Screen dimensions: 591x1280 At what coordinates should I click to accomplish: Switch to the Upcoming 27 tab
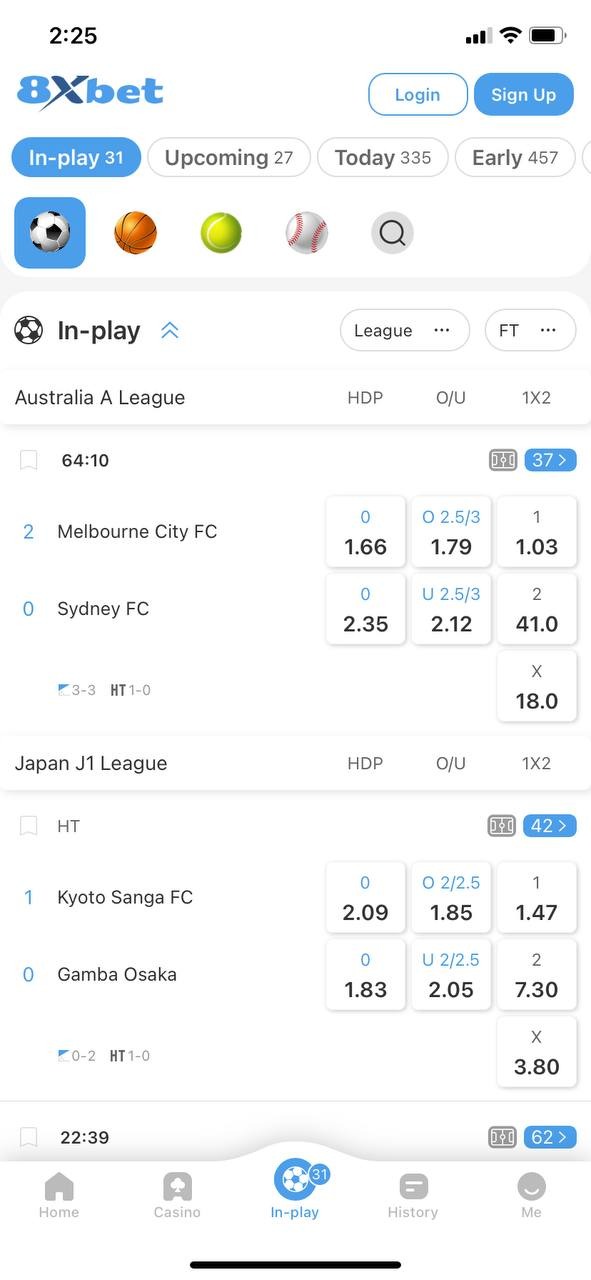coord(229,157)
